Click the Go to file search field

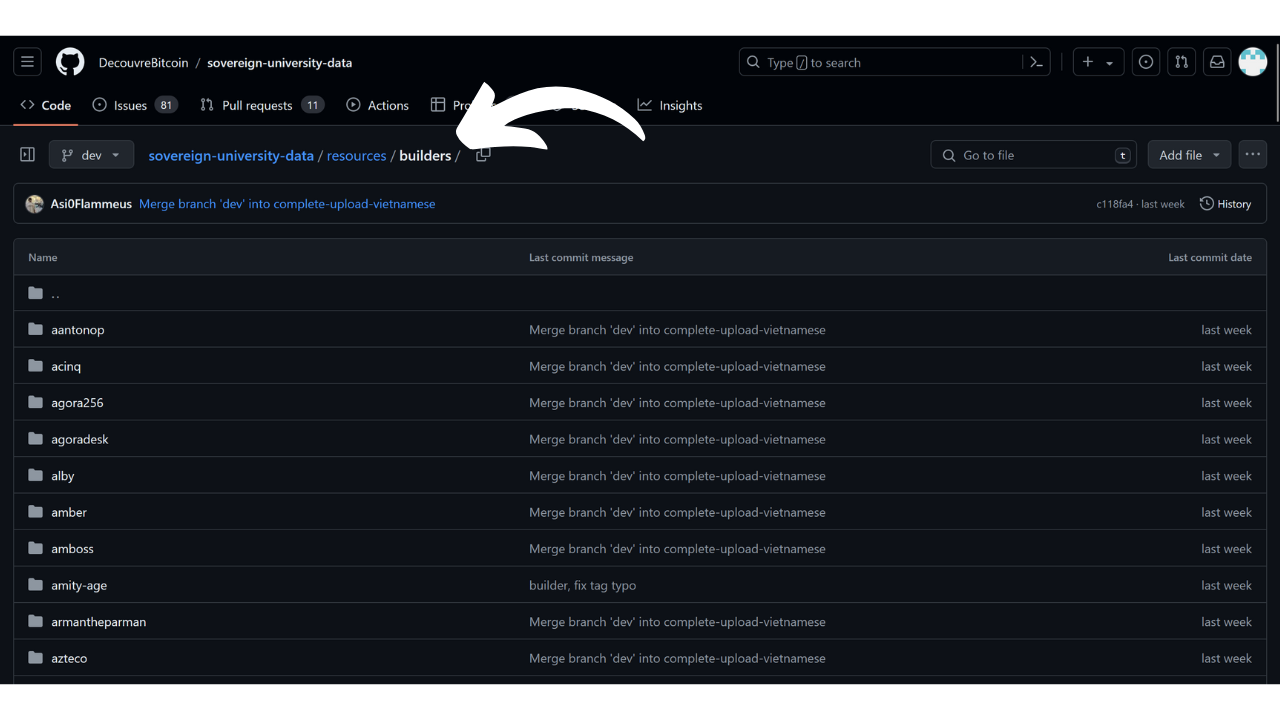point(1034,155)
